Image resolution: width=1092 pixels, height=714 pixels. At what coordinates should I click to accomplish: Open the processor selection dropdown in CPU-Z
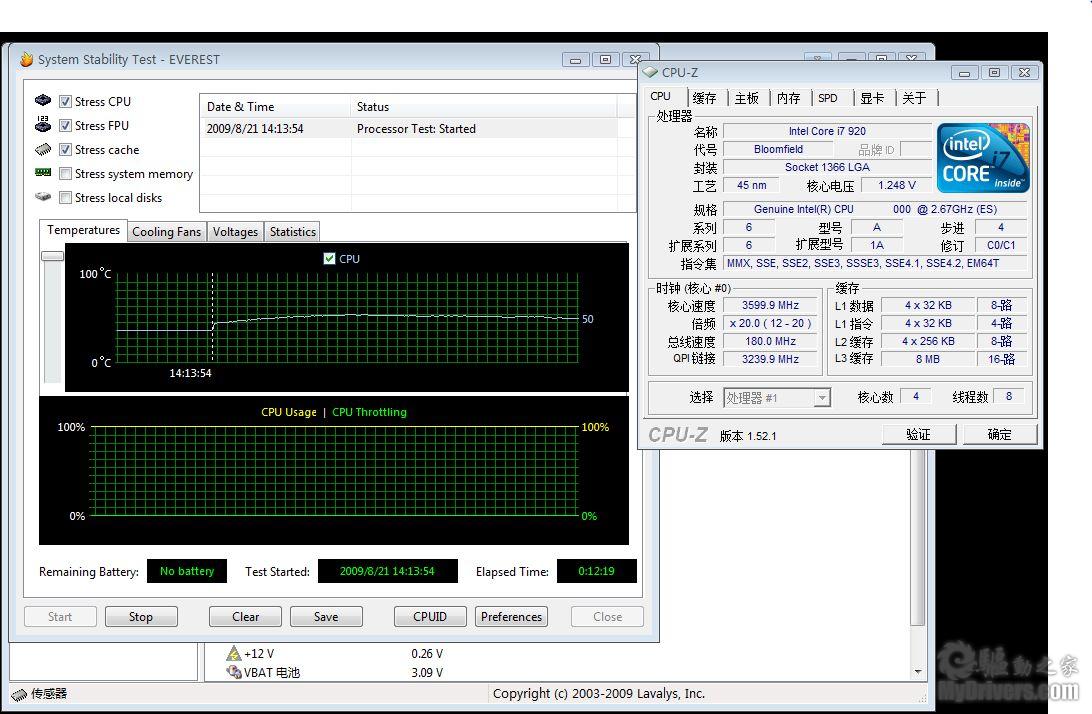tap(822, 398)
